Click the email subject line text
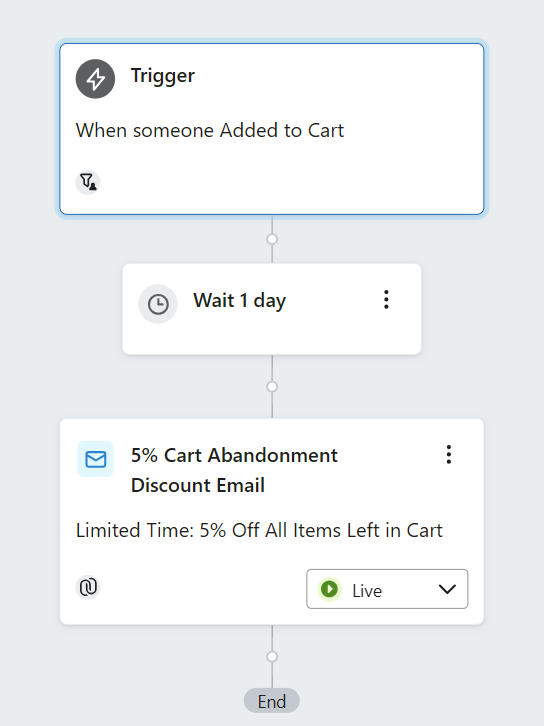Image resolution: width=544 pixels, height=726 pixels. pos(259,530)
